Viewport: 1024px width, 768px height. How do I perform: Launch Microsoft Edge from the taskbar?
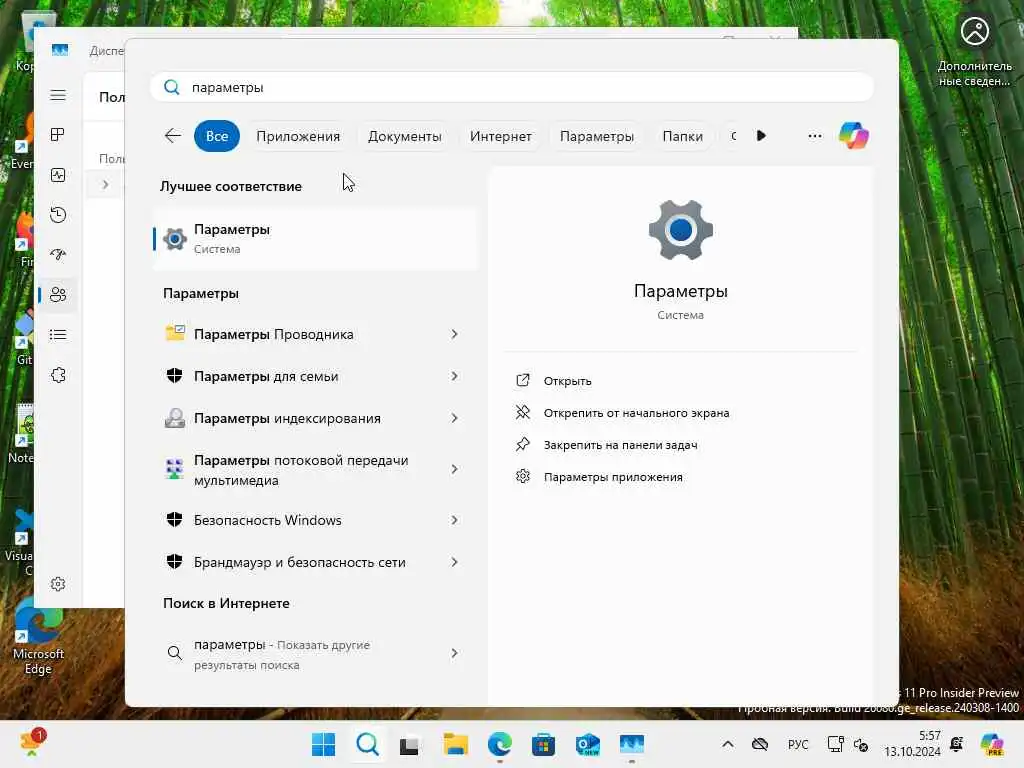point(500,744)
